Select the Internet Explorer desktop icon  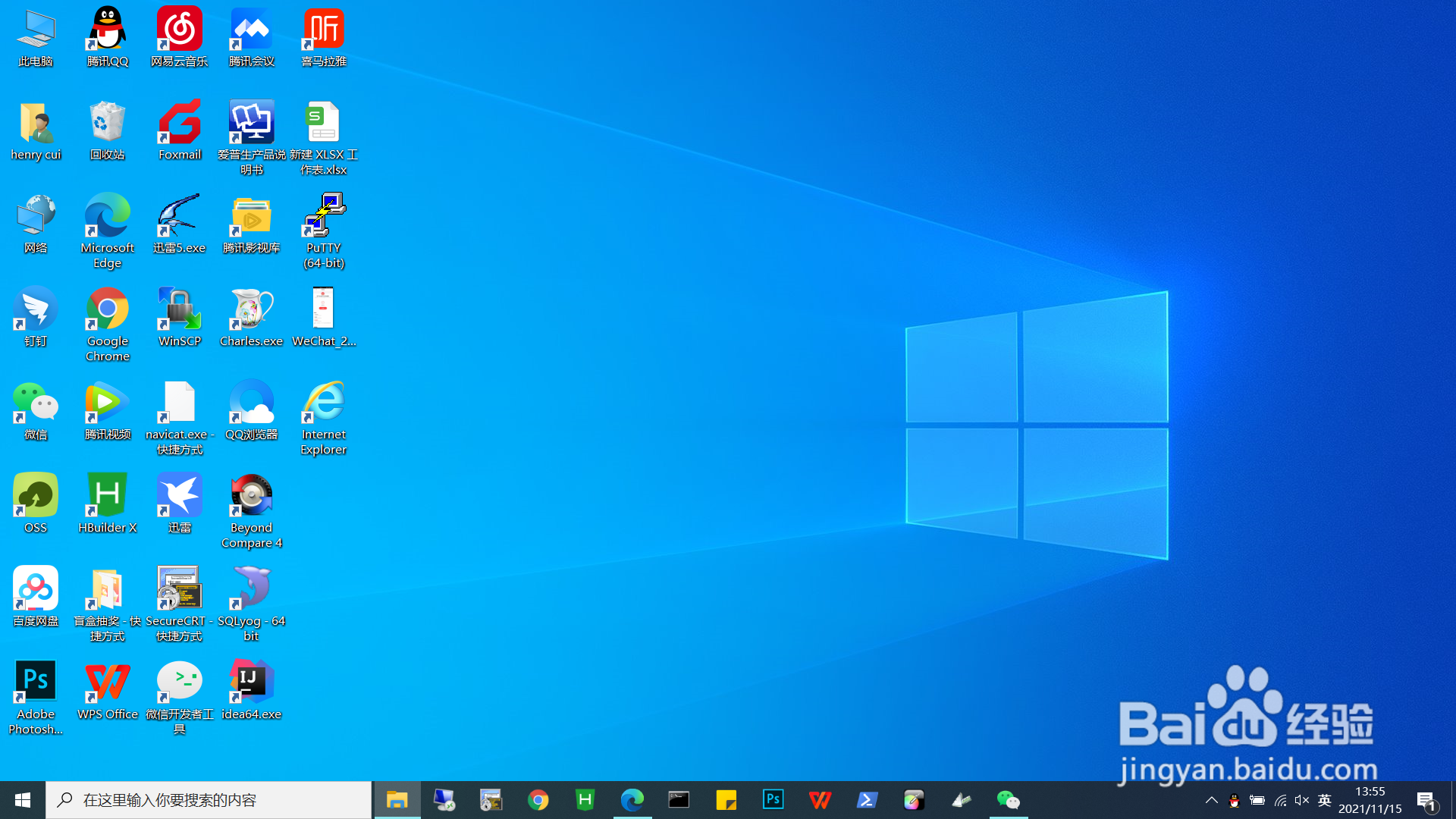click(324, 418)
